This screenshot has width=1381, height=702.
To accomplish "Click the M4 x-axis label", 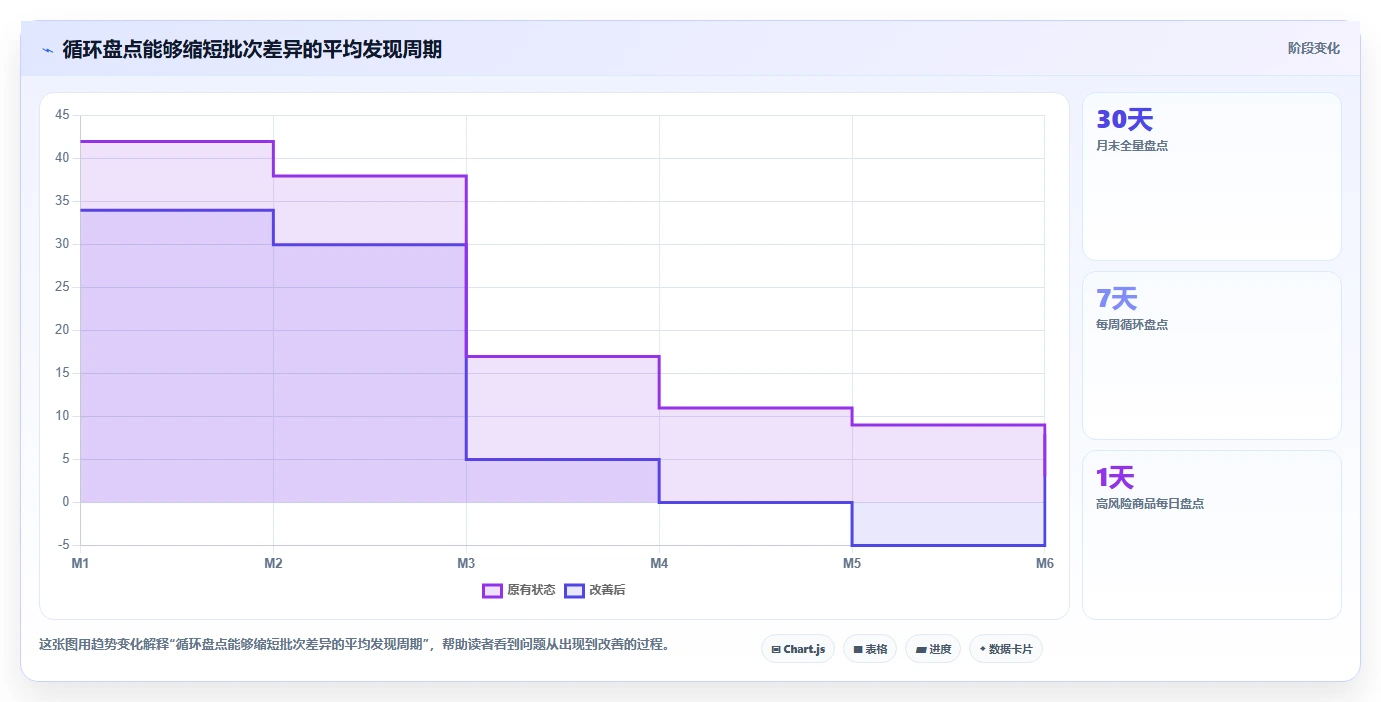I will 659,563.
